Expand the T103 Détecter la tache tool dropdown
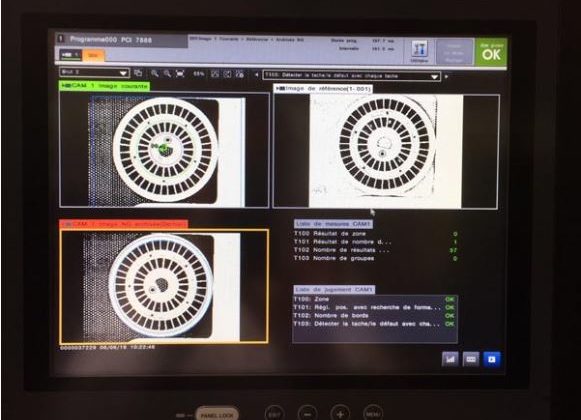This screenshot has height=420, width=581. click(352, 76)
